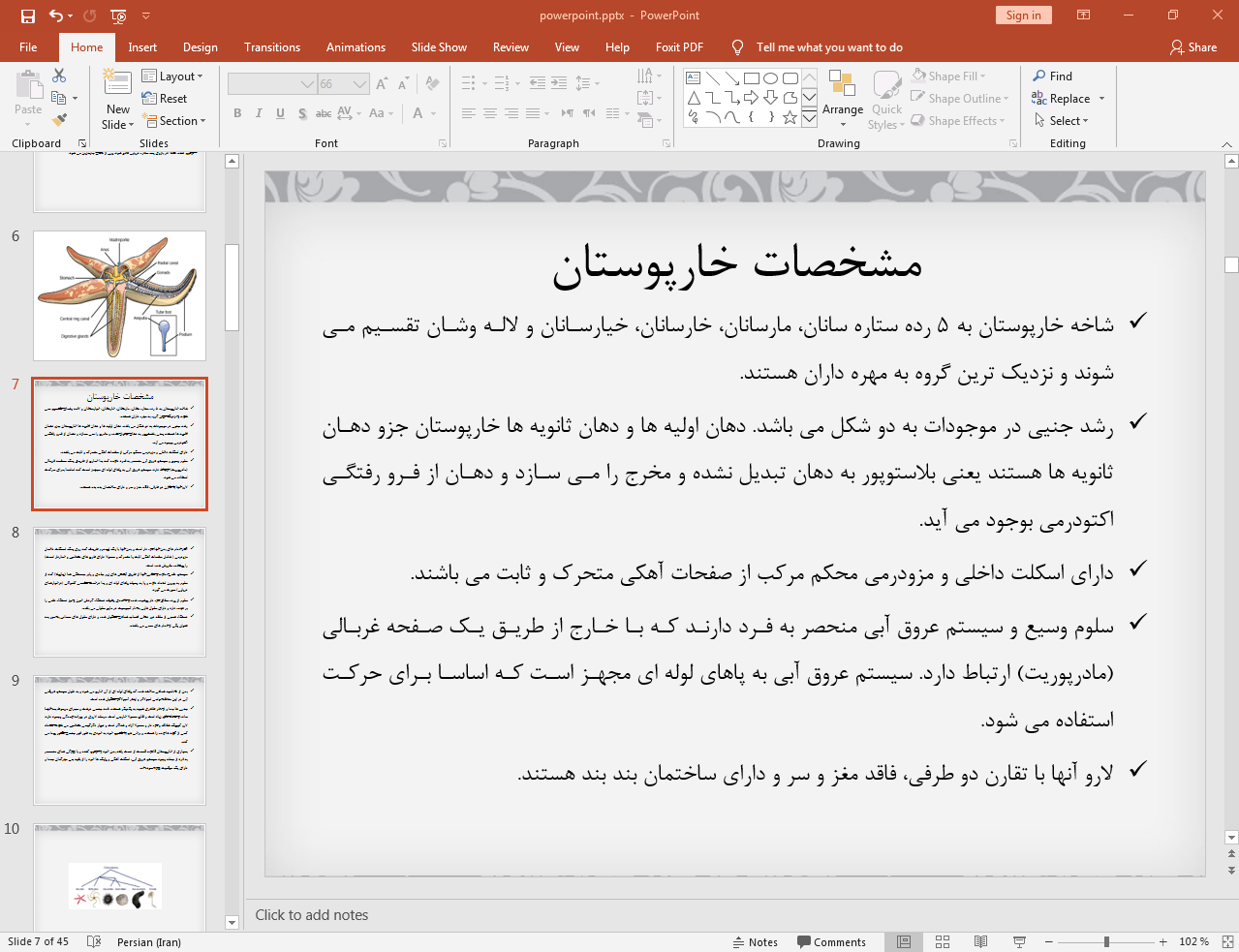Select slide 8 thumbnail
1239x952 pixels.
tap(120, 592)
